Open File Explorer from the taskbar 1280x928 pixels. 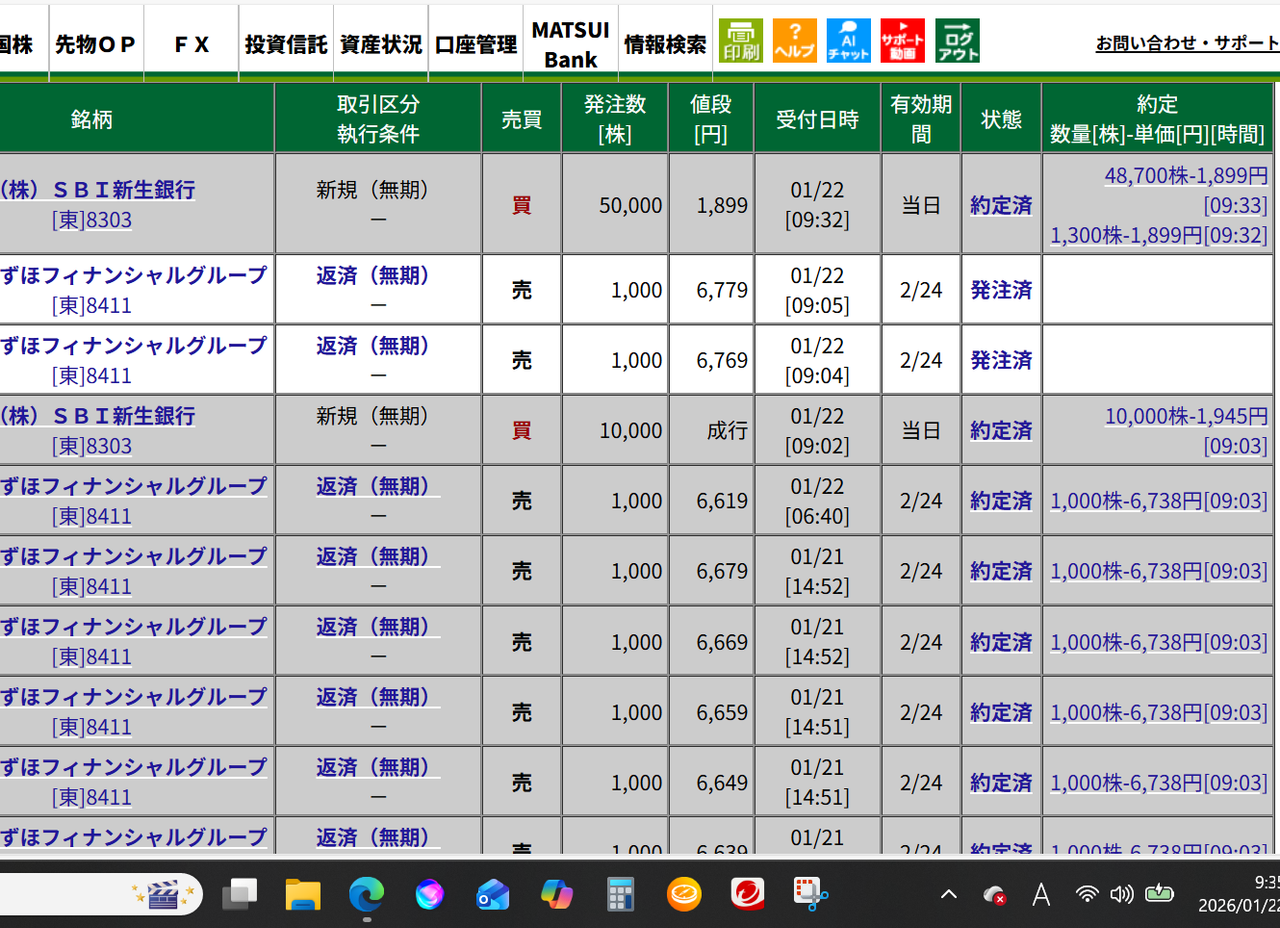[303, 893]
